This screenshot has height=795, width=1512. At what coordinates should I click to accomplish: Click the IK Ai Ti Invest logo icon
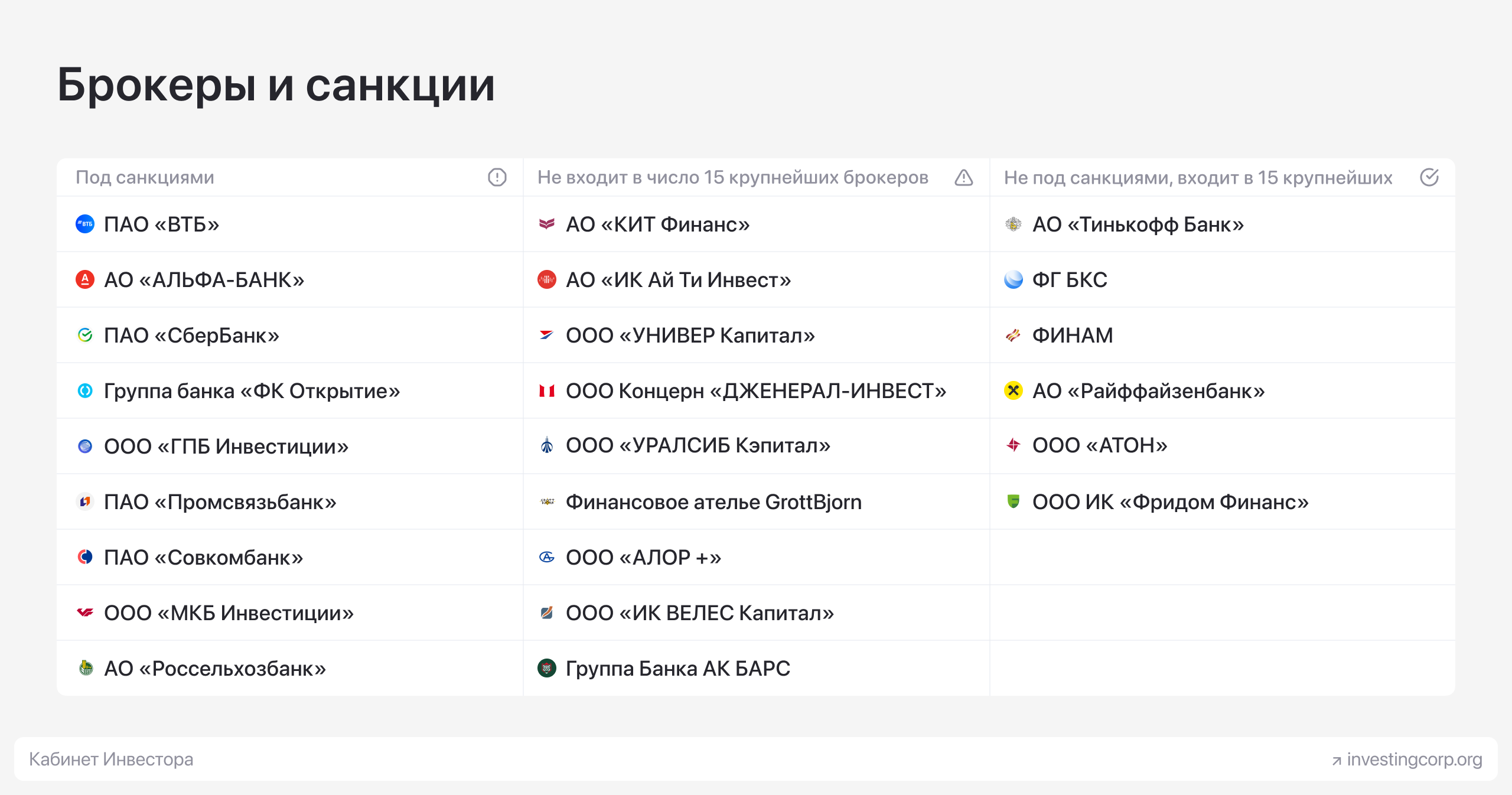547,279
